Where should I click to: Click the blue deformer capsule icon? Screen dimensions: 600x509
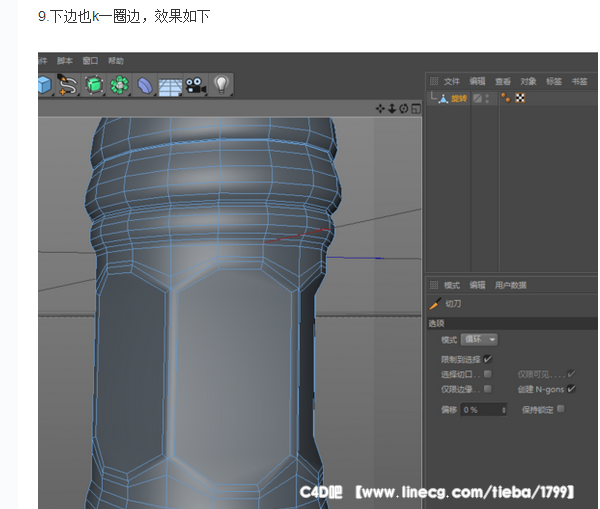pyautogui.click(x=145, y=85)
